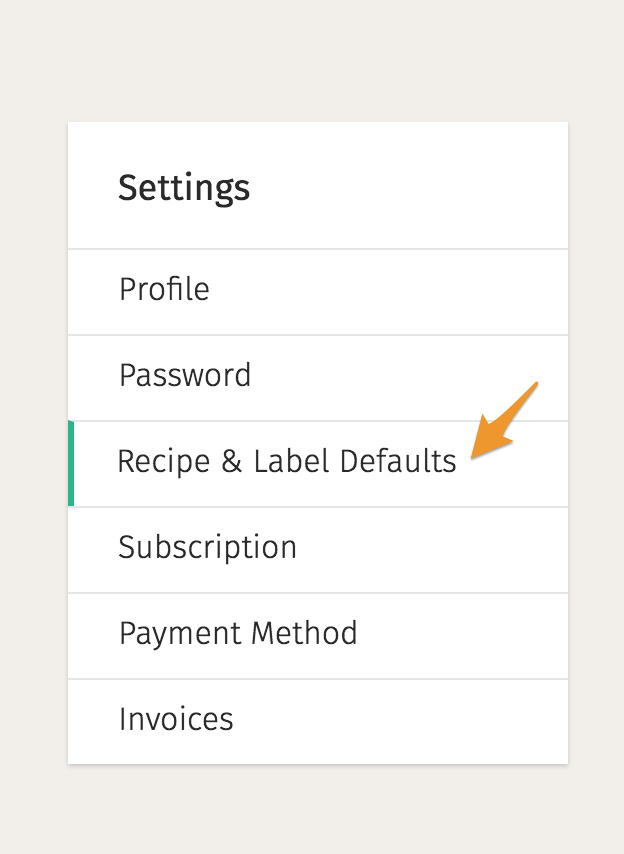The width and height of the screenshot is (624, 854).
Task: Click empty space right of Invoices row
Action: (400, 722)
